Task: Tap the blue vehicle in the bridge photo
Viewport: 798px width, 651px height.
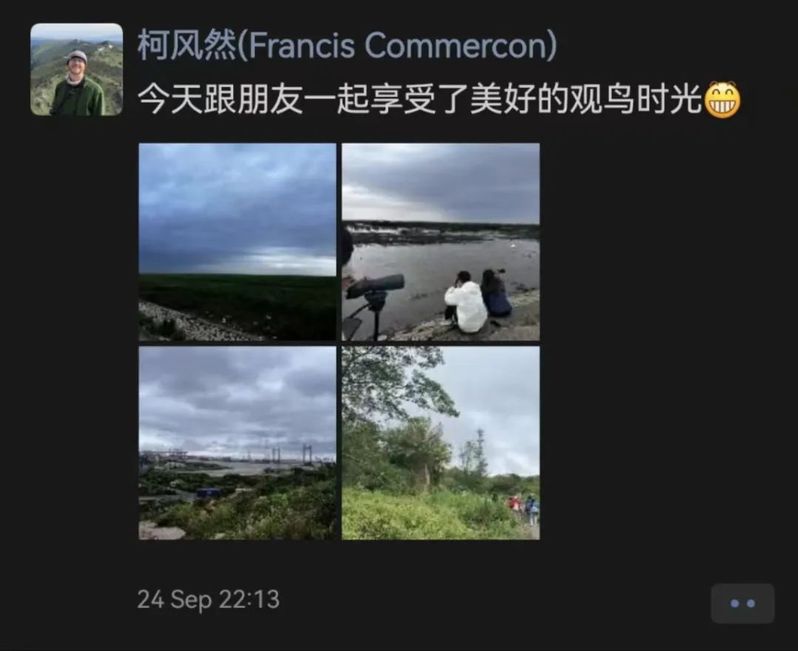Action: tap(208, 493)
